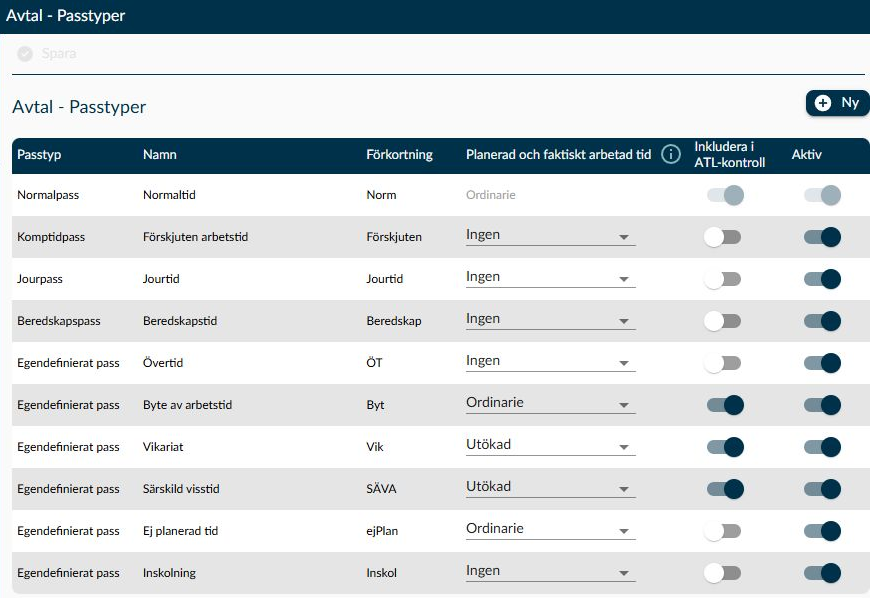The height and width of the screenshot is (598, 870).
Task: Turn off Aktiv for Byte av arbetstid
Action: point(822,405)
